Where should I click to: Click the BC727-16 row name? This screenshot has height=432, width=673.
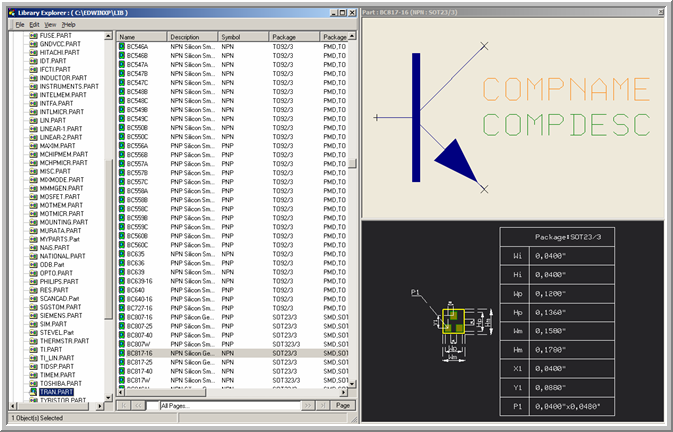click(139, 308)
